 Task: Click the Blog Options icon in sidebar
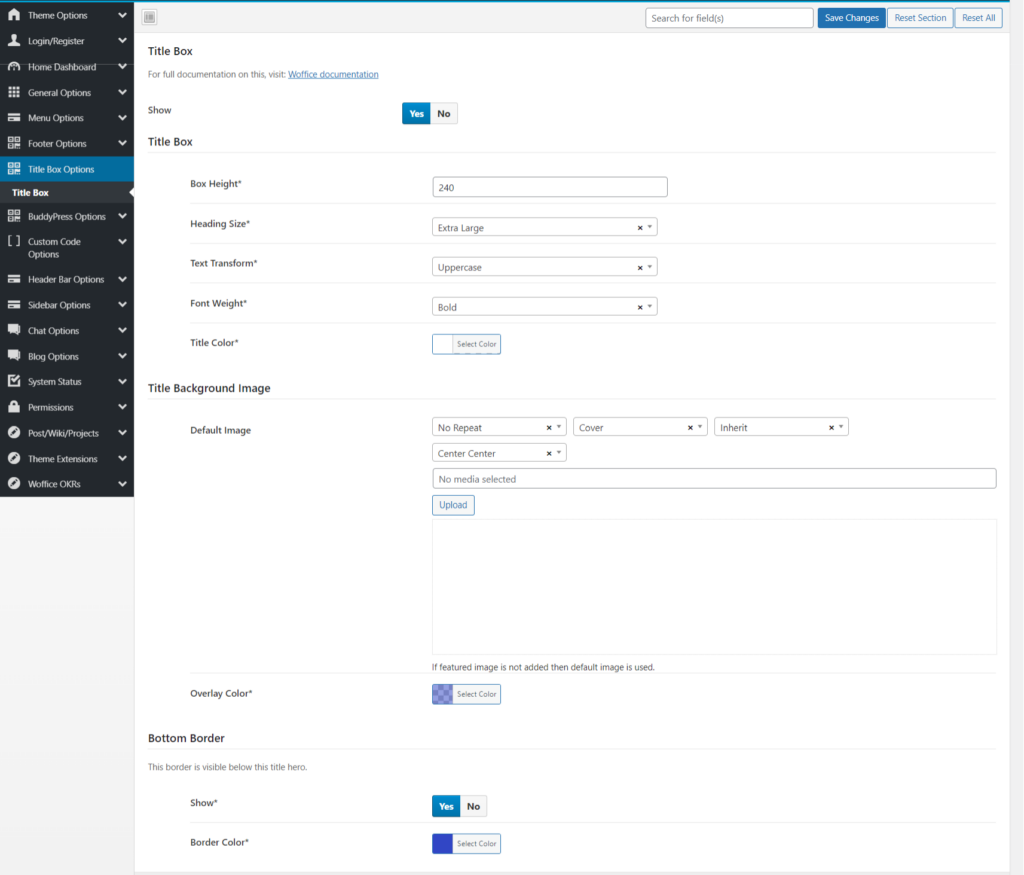tap(14, 356)
